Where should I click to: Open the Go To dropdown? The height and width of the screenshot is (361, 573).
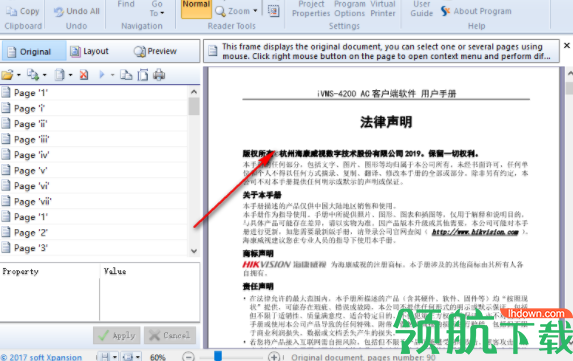[x=157, y=9]
